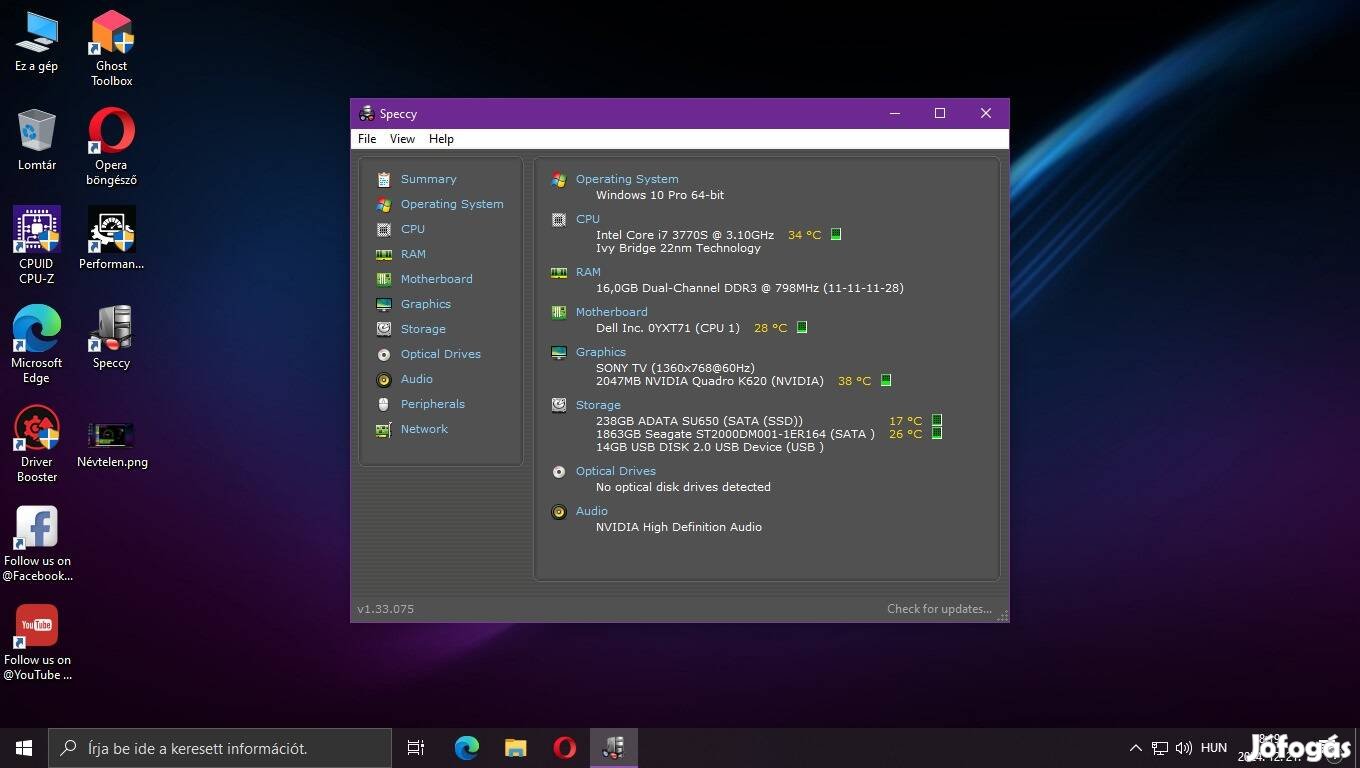The width and height of the screenshot is (1360, 768).
Task: Click the Graphics monitor icon in sidebar
Action: point(384,305)
